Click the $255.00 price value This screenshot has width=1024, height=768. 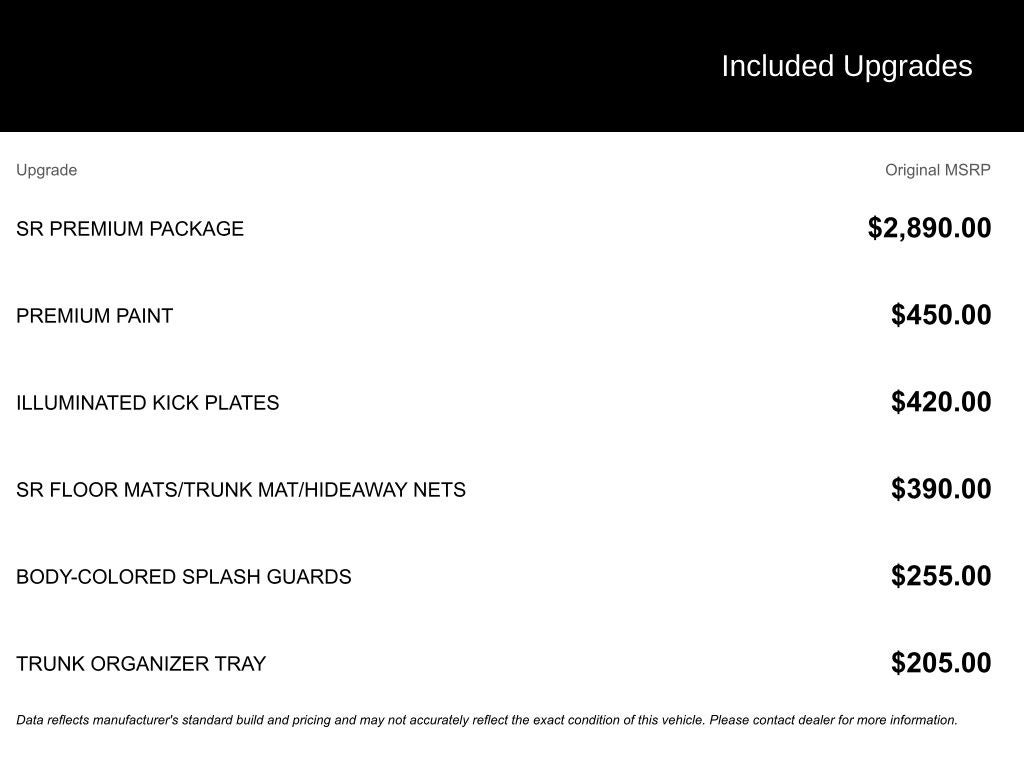[941, 575]
